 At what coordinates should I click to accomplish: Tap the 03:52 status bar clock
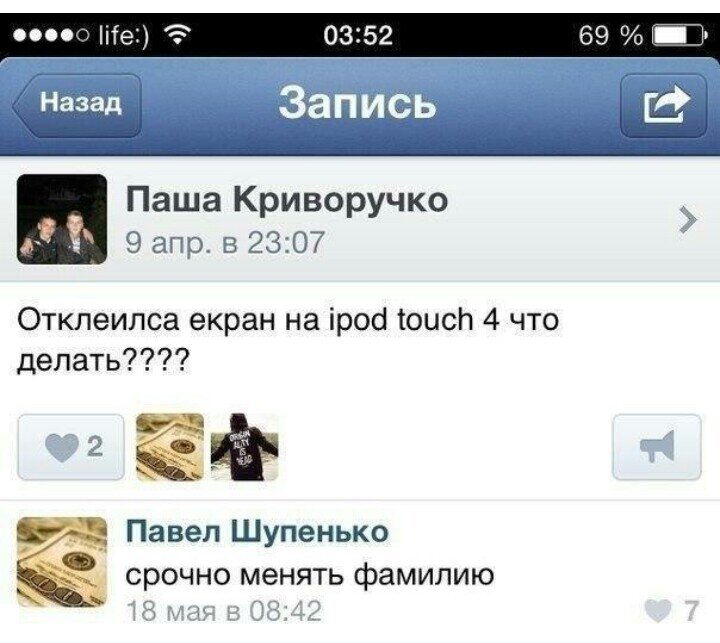358,36
